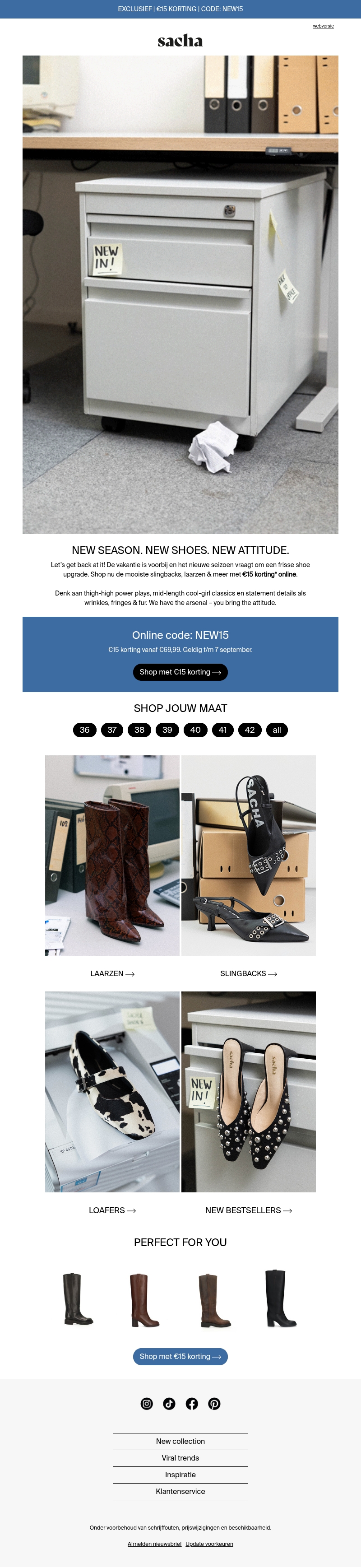Select shoe size 39
The width and height of the screenshot is (361, 1568).
(167, 730)
